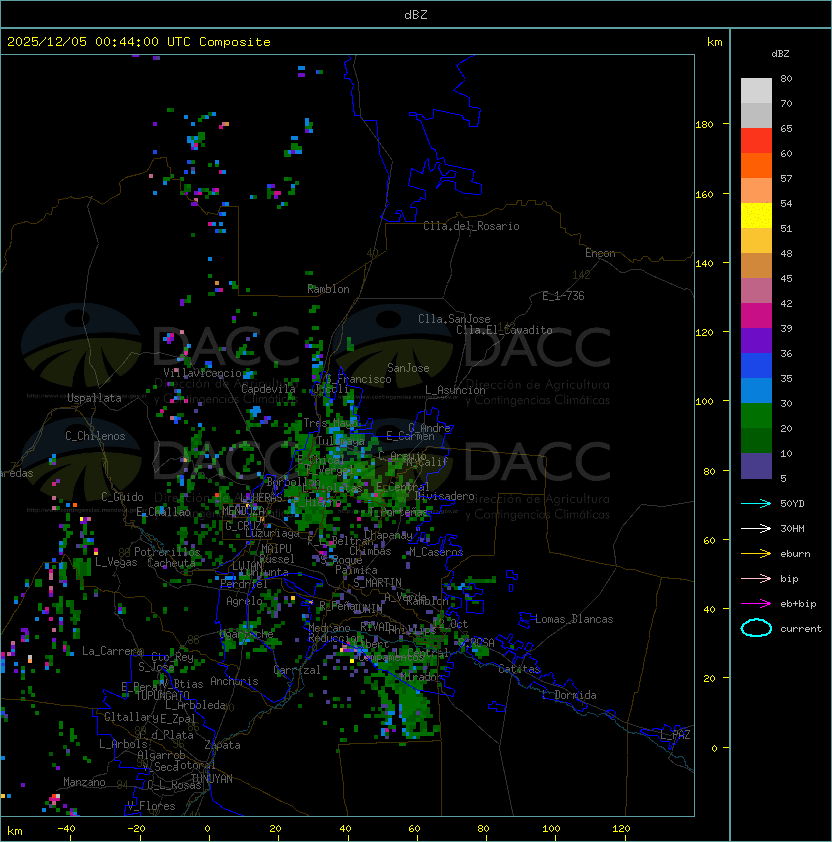Click the 'Catitas' map label
Viewport: 832px width, 842px height.
[519, 669]
